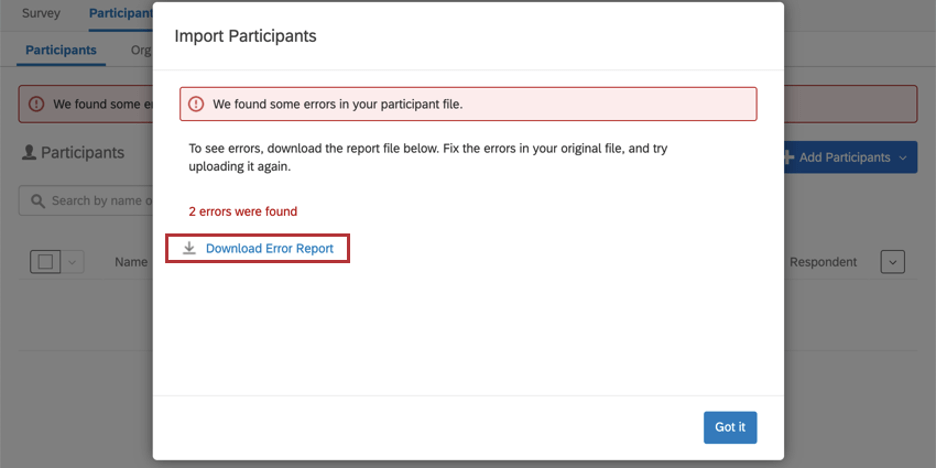
Task: Switch to the Survey tab
Action: (41, 14)
